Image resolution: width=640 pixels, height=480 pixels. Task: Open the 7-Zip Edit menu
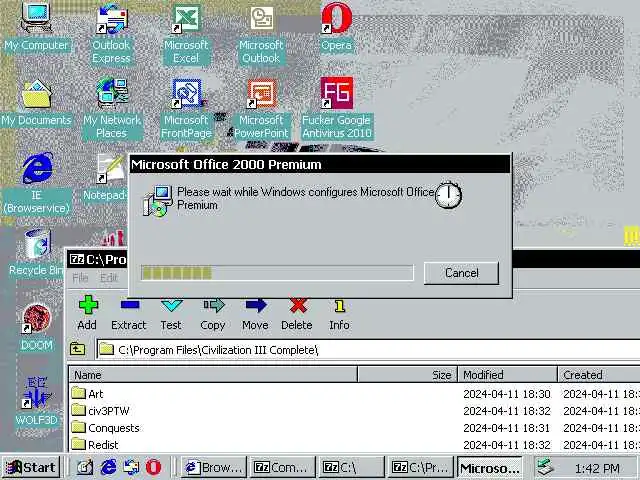click(x=109, y=278)
